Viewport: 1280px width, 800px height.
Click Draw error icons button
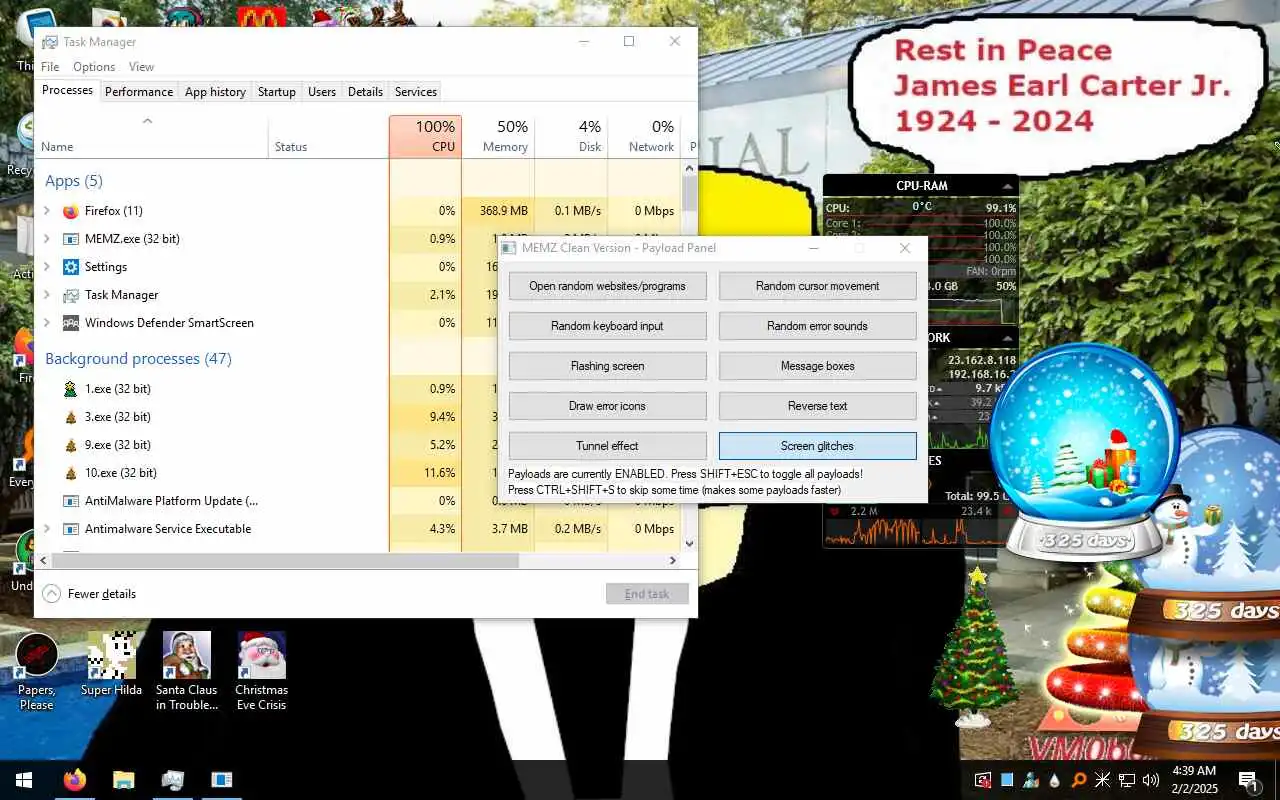click(608, 406)
